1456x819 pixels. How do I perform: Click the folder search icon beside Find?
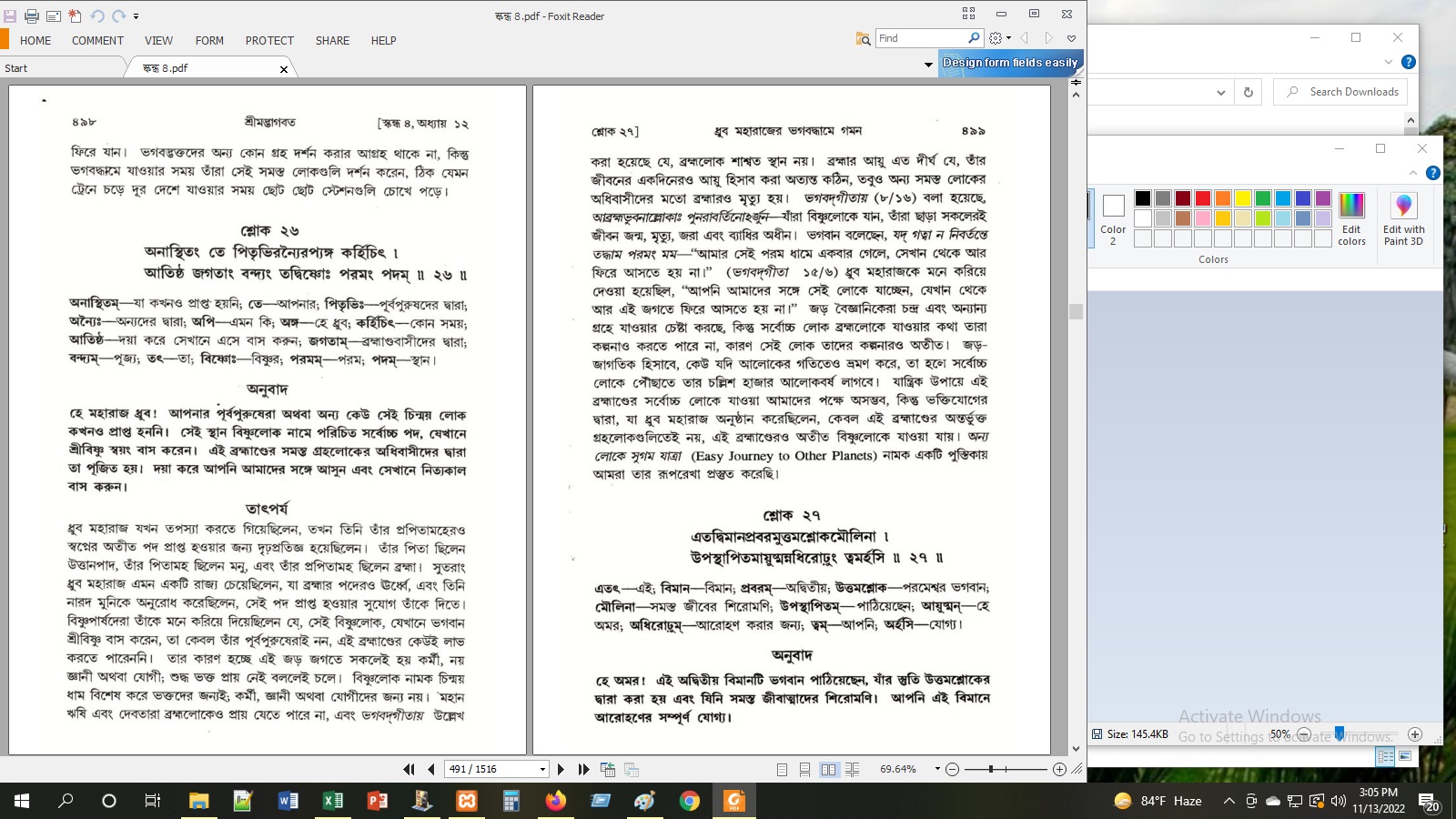(x=863, y=38)
